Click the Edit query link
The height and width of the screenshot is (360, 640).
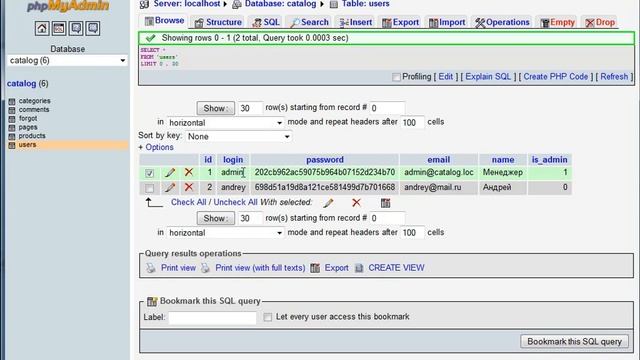click(446, 77)
